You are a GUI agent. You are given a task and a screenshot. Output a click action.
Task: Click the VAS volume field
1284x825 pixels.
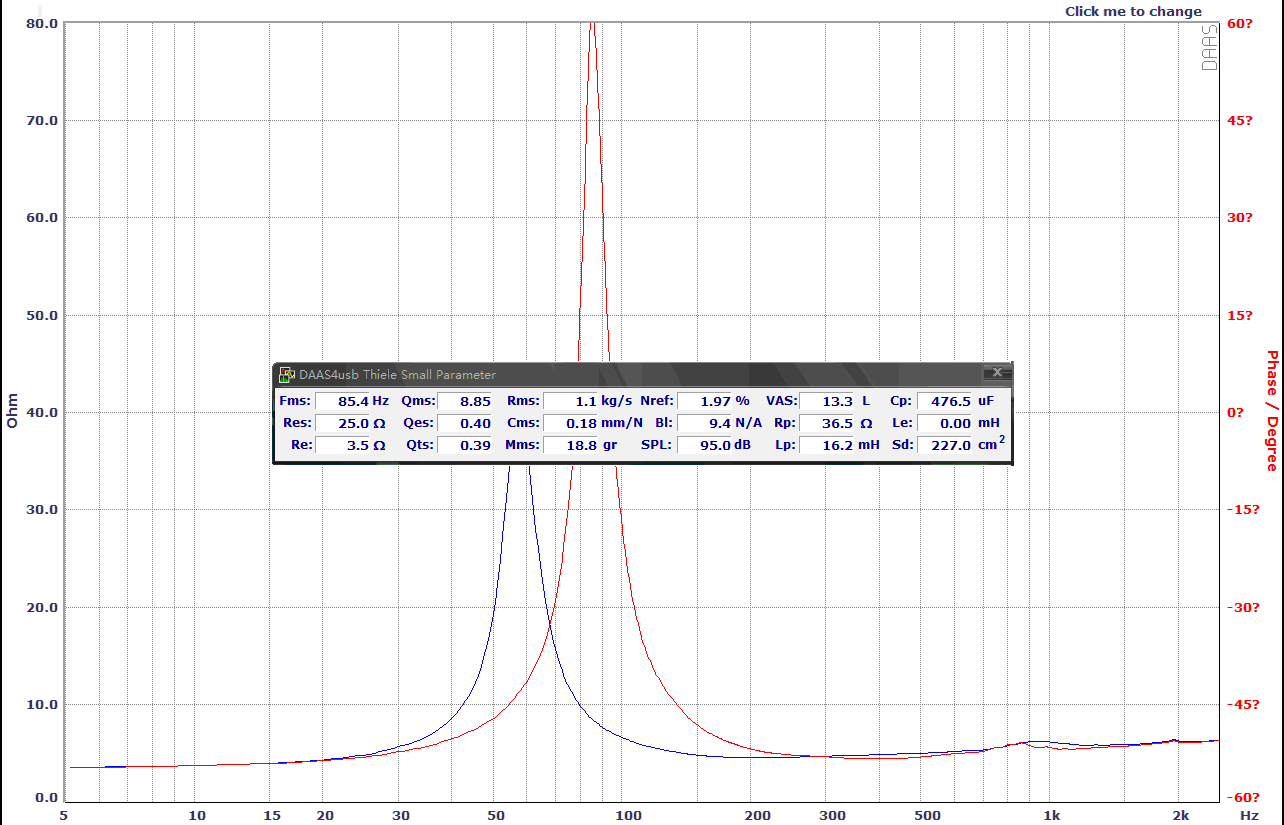826,401
